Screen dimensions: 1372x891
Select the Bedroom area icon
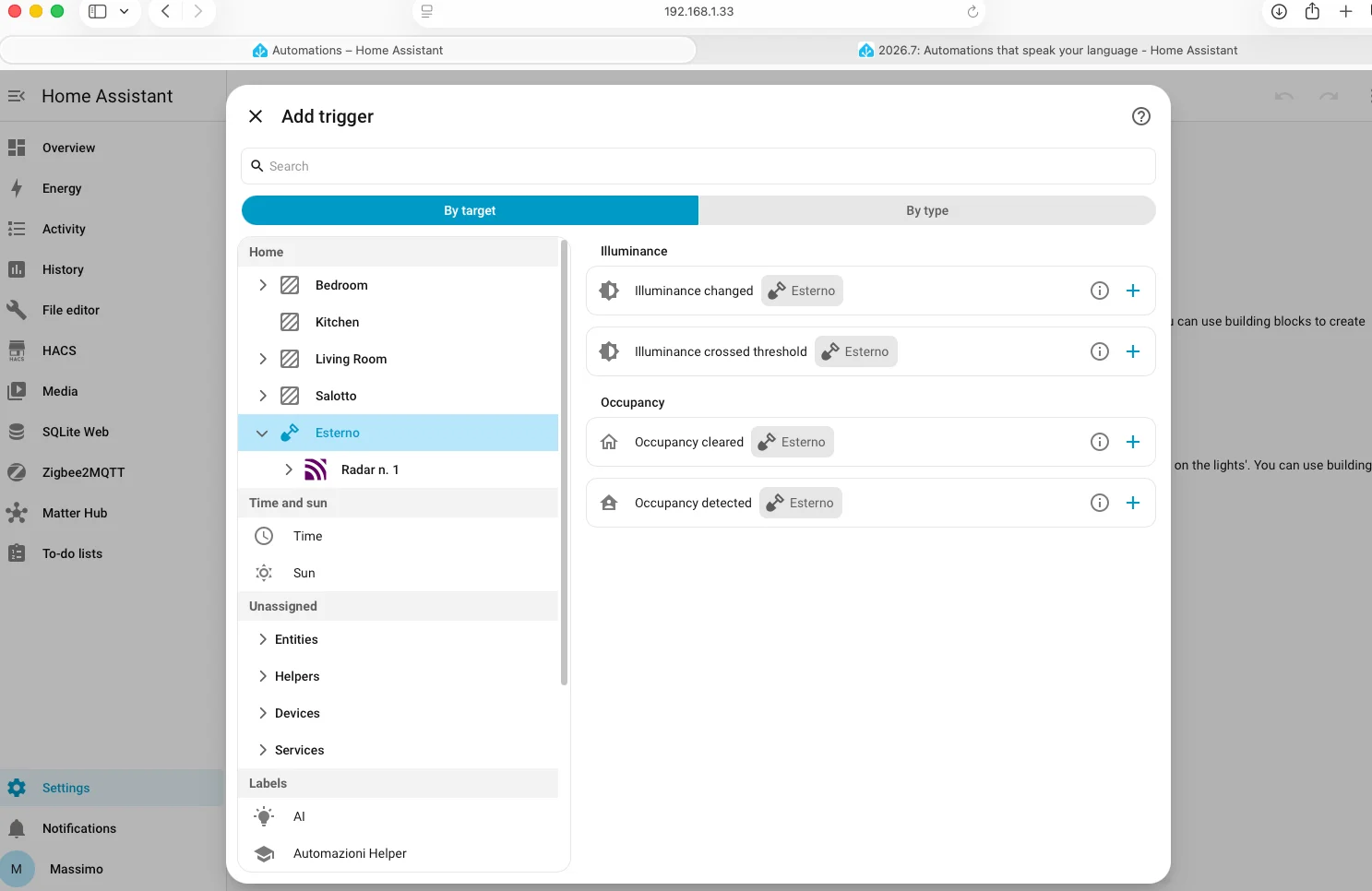pyautogui.click(x=290, y=285)
